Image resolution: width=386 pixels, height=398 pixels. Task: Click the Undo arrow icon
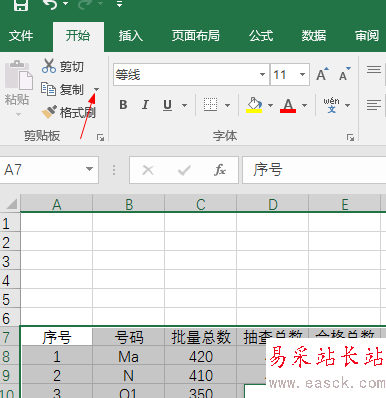click(51, 4)
